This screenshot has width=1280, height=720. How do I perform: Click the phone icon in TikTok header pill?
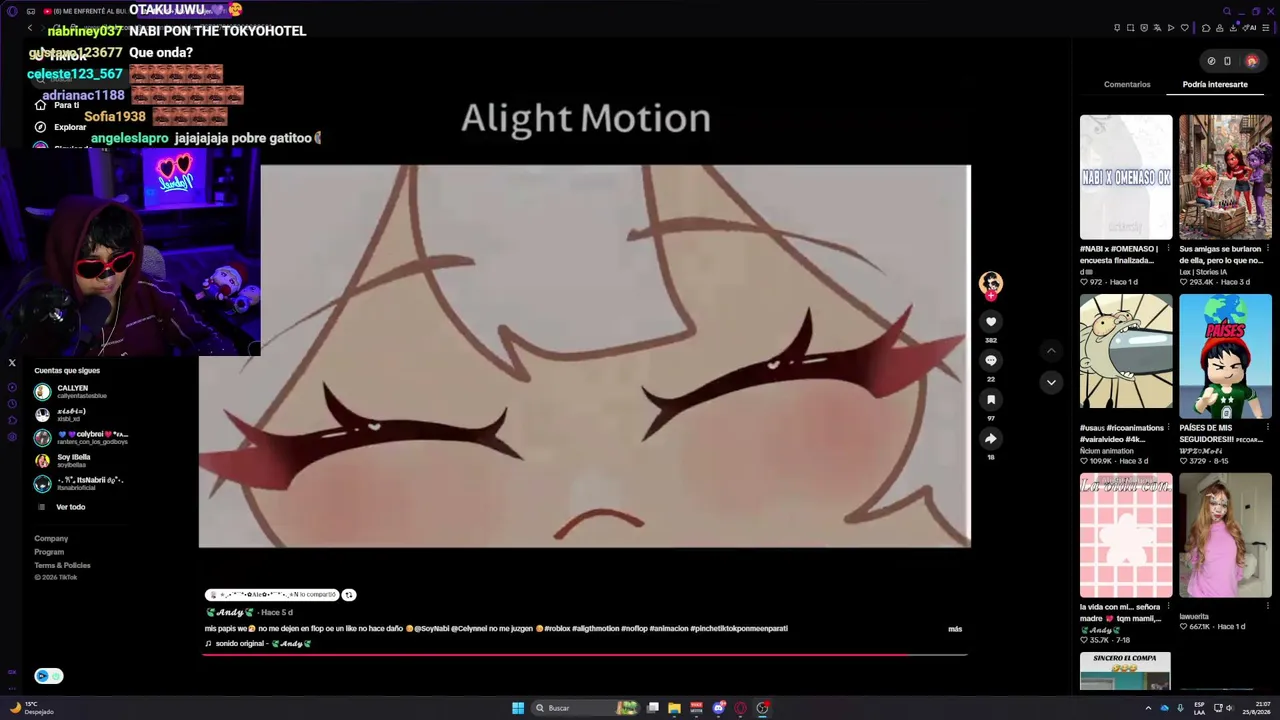[1227, 61]
